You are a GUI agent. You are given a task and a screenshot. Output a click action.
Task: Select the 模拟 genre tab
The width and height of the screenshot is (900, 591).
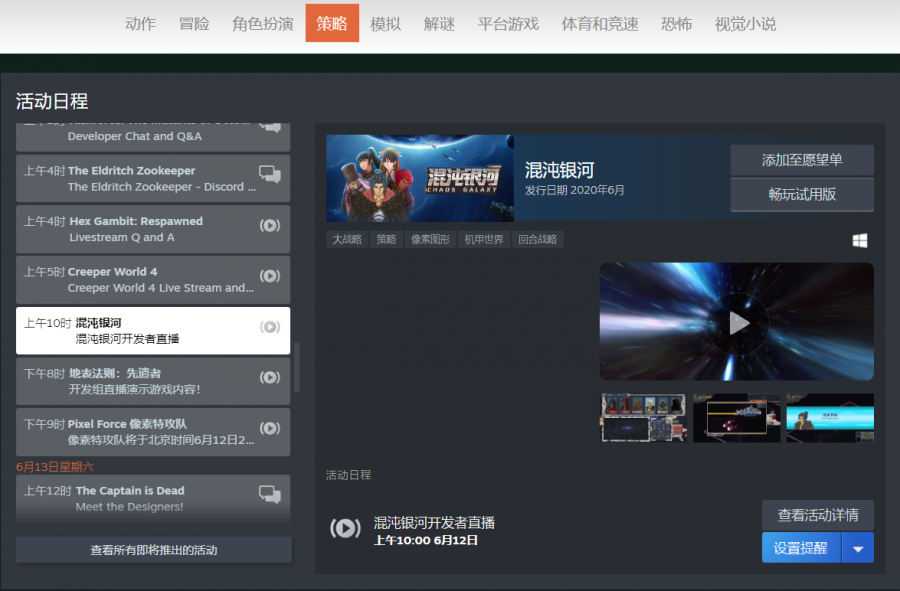coord(386,24)
